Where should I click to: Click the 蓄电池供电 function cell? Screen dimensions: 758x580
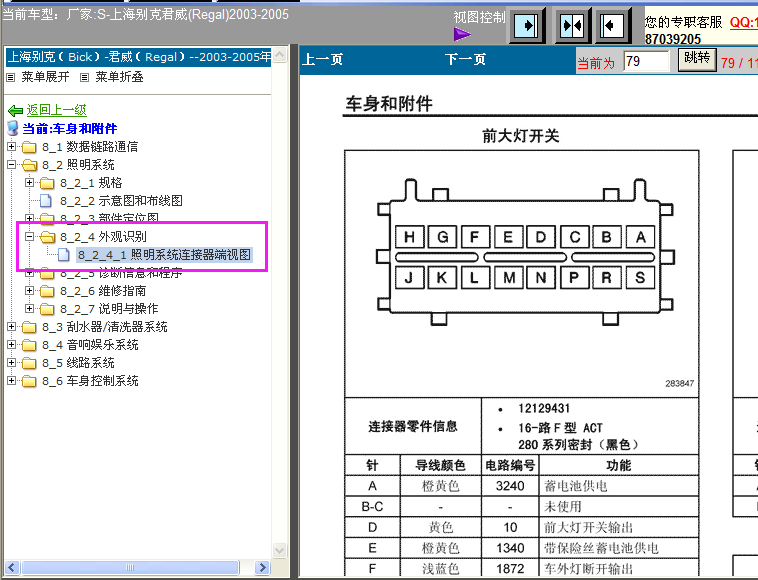[619, 486]
